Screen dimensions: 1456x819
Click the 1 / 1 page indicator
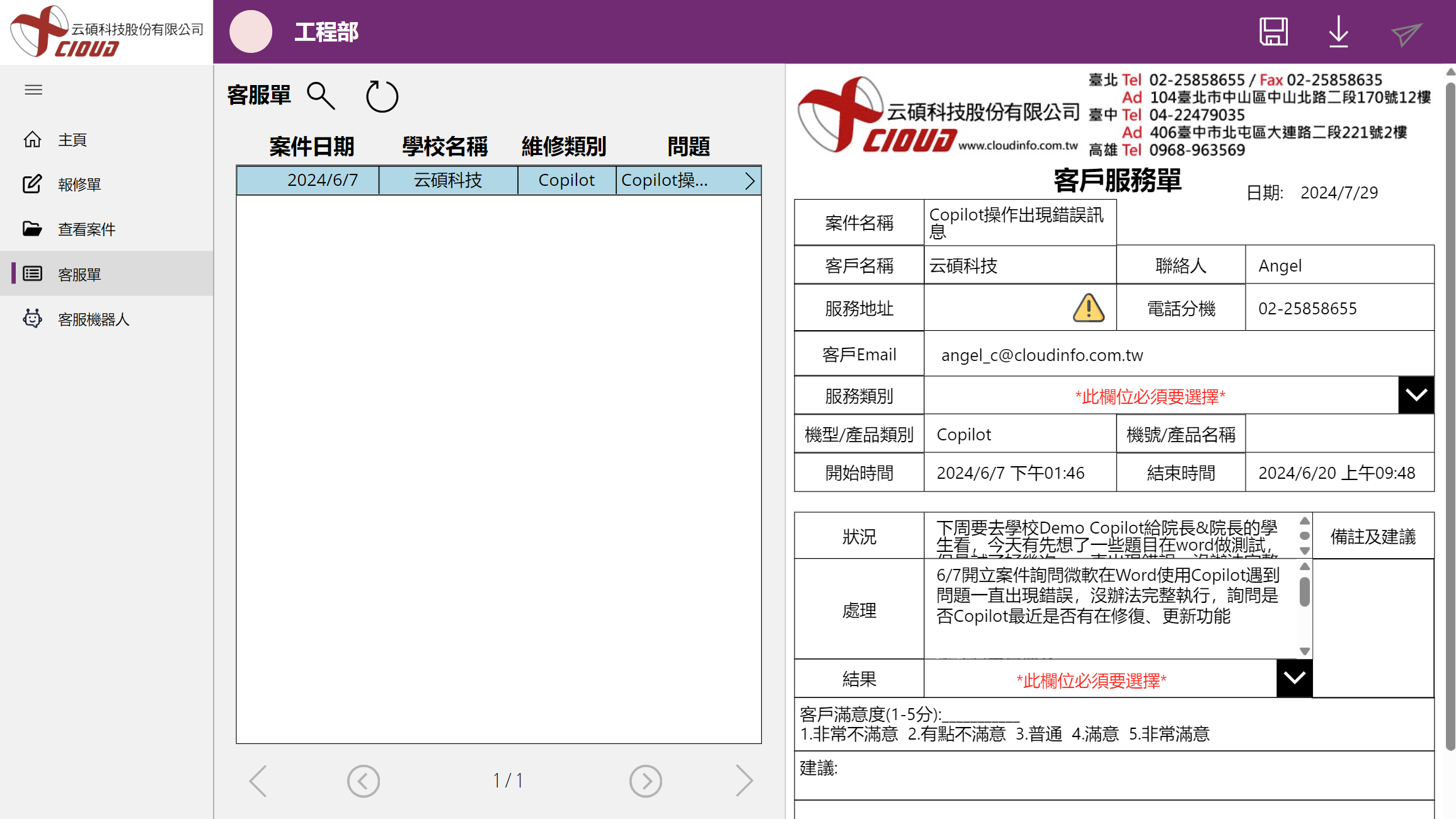pos(508,781)
